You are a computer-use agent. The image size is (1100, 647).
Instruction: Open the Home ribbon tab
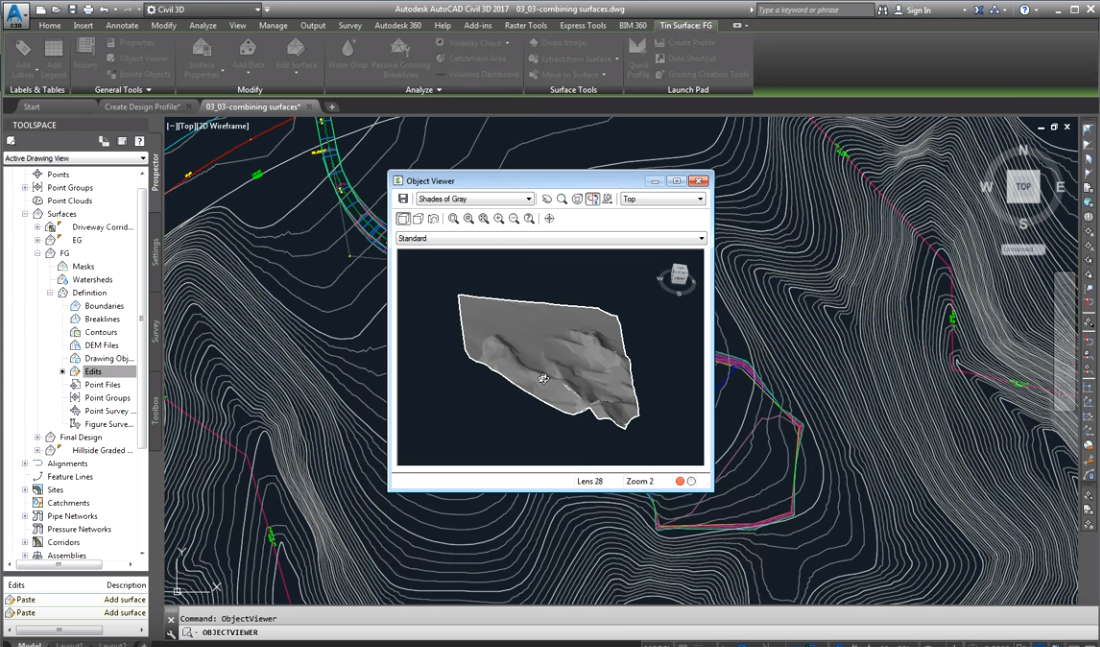[50, 25]
